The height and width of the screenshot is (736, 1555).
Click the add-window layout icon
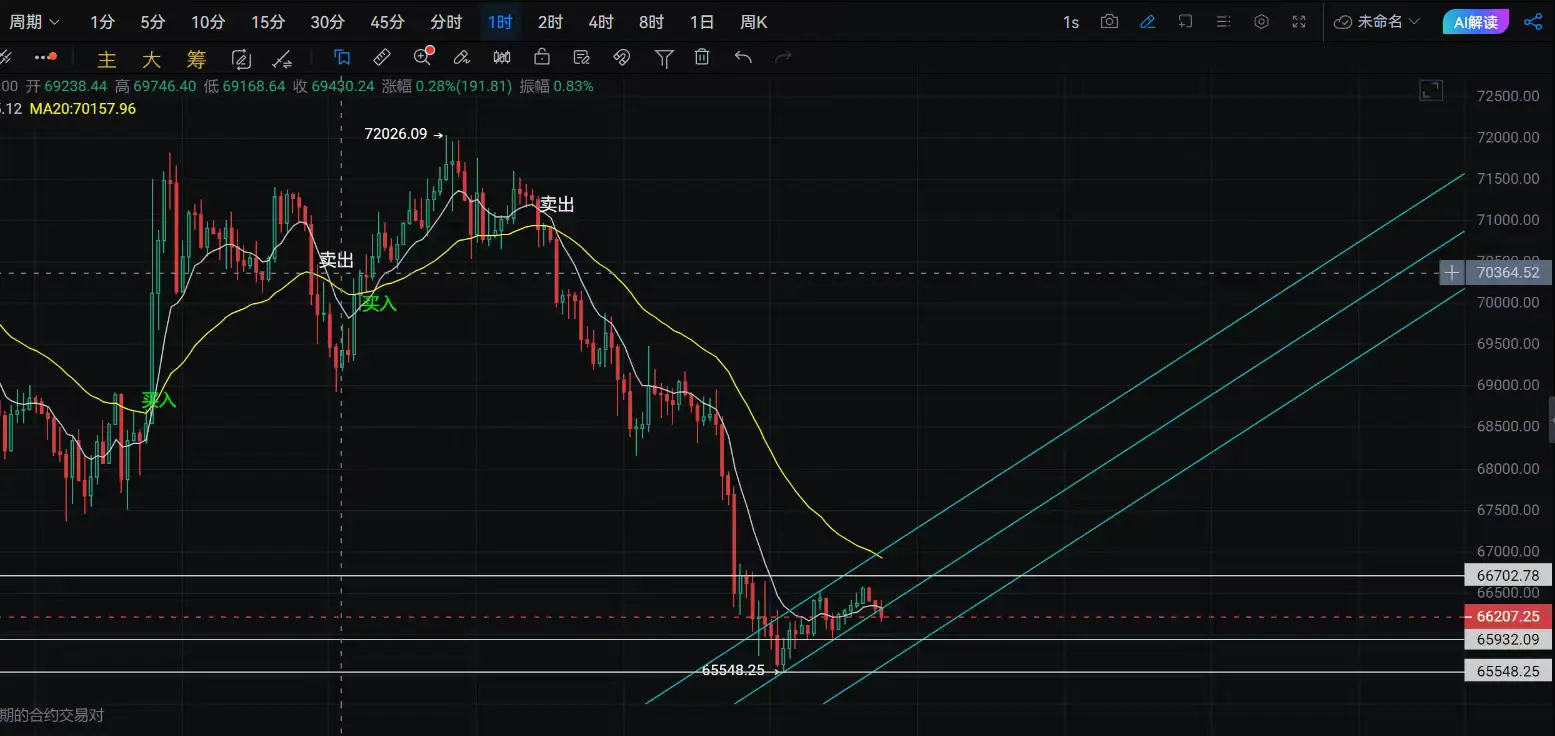[x=1185, y=22]
